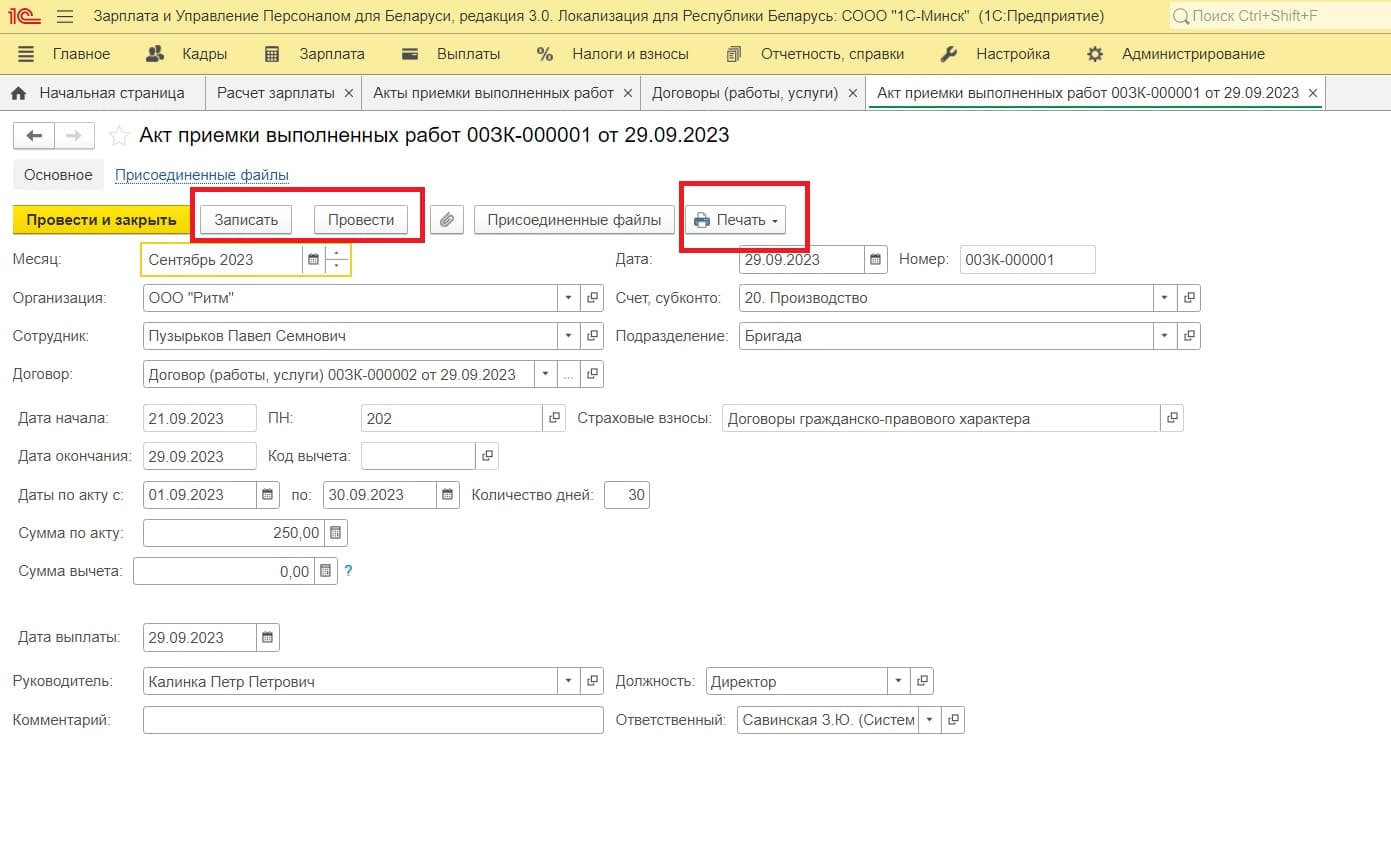This screenshot has height=868, width=1391.
Task: Open calendar for Дата выплаты field
Action: 267,638
